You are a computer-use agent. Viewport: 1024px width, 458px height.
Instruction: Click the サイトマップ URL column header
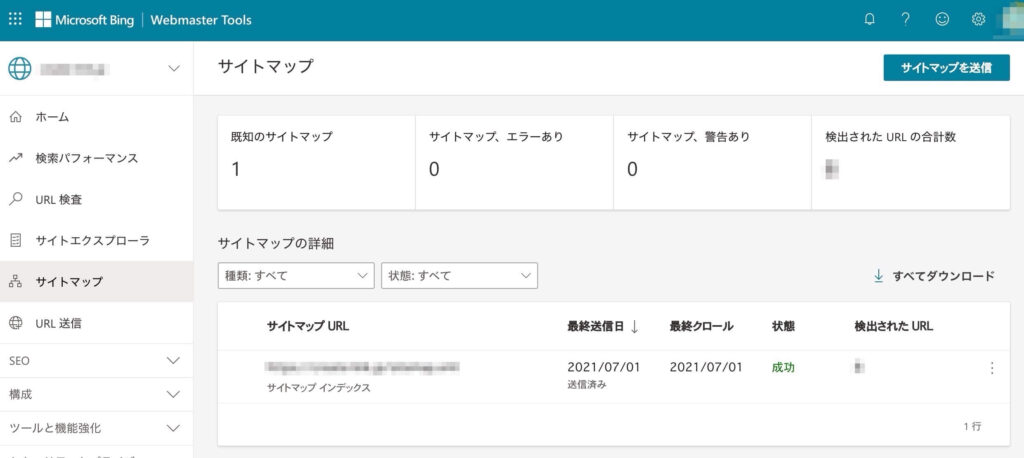pyautogui.click(x=308, y=327)
